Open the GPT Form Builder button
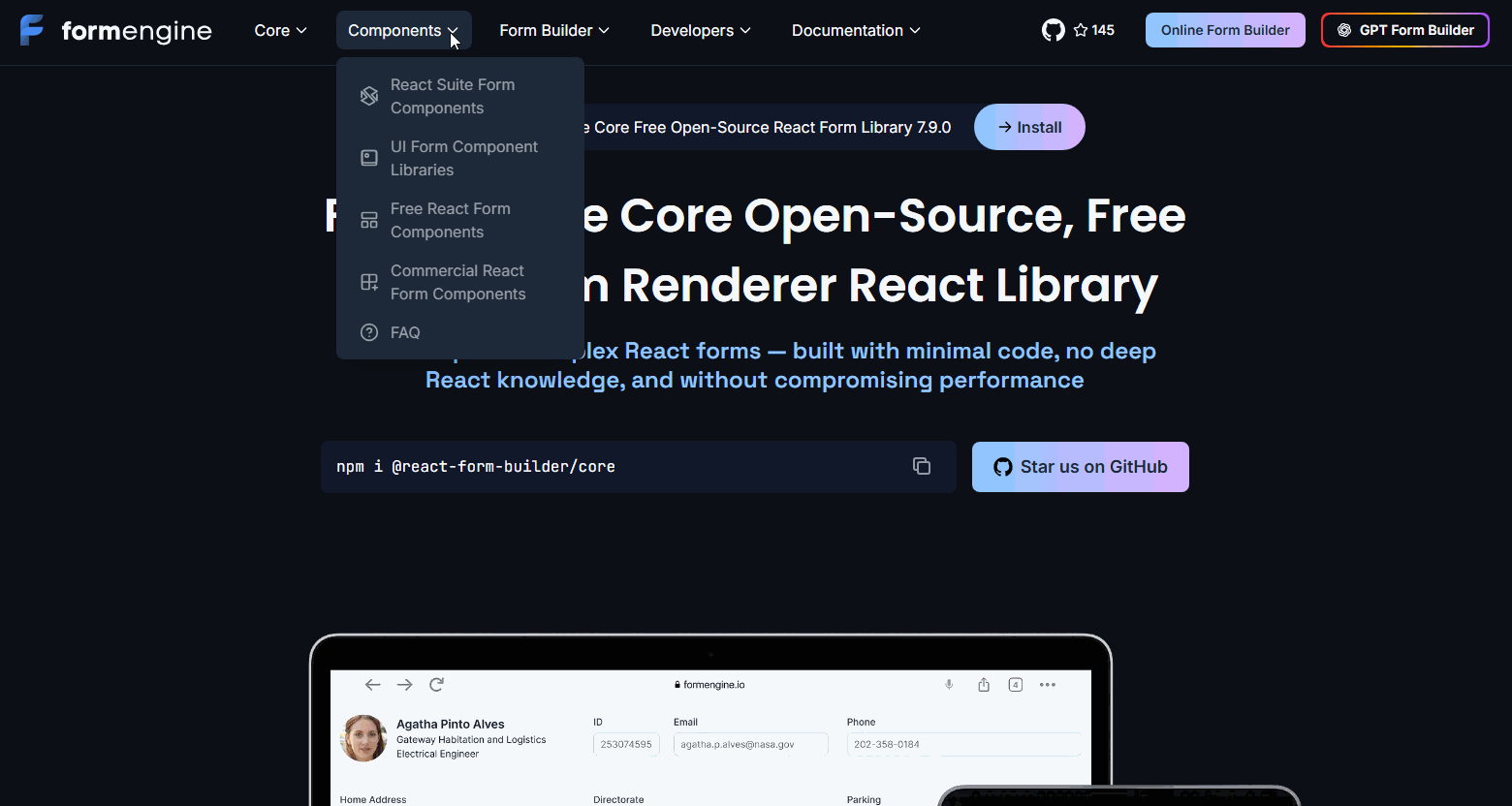The width and height of the screenshot is (1512, 806). point(1404,30)
